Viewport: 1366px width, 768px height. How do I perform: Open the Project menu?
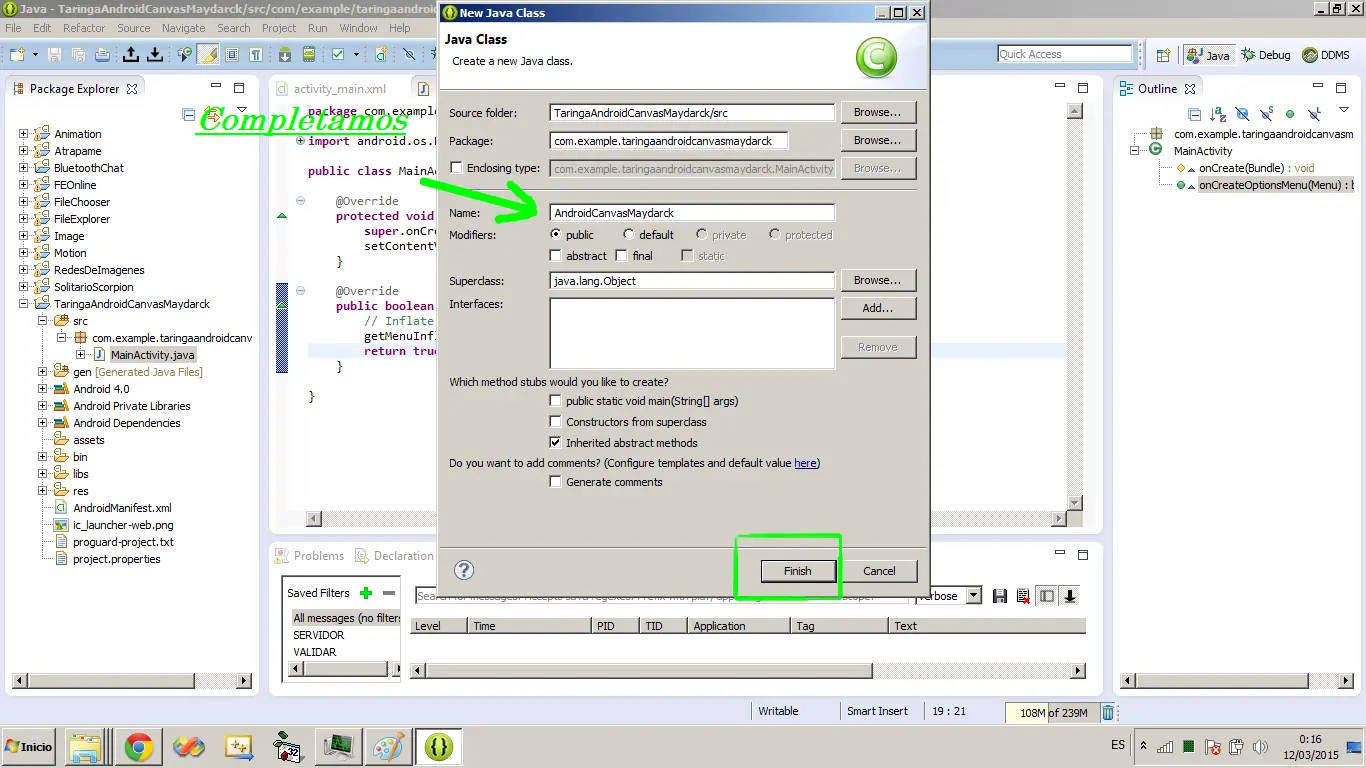[x=279, y=28]
